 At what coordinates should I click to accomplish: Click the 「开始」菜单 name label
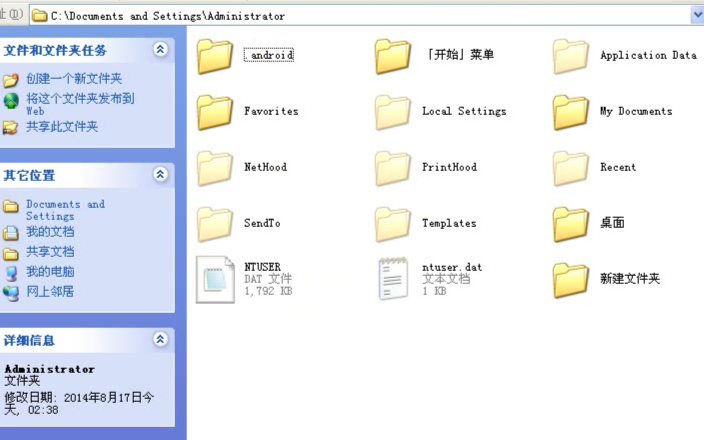[x=459, y=55]
